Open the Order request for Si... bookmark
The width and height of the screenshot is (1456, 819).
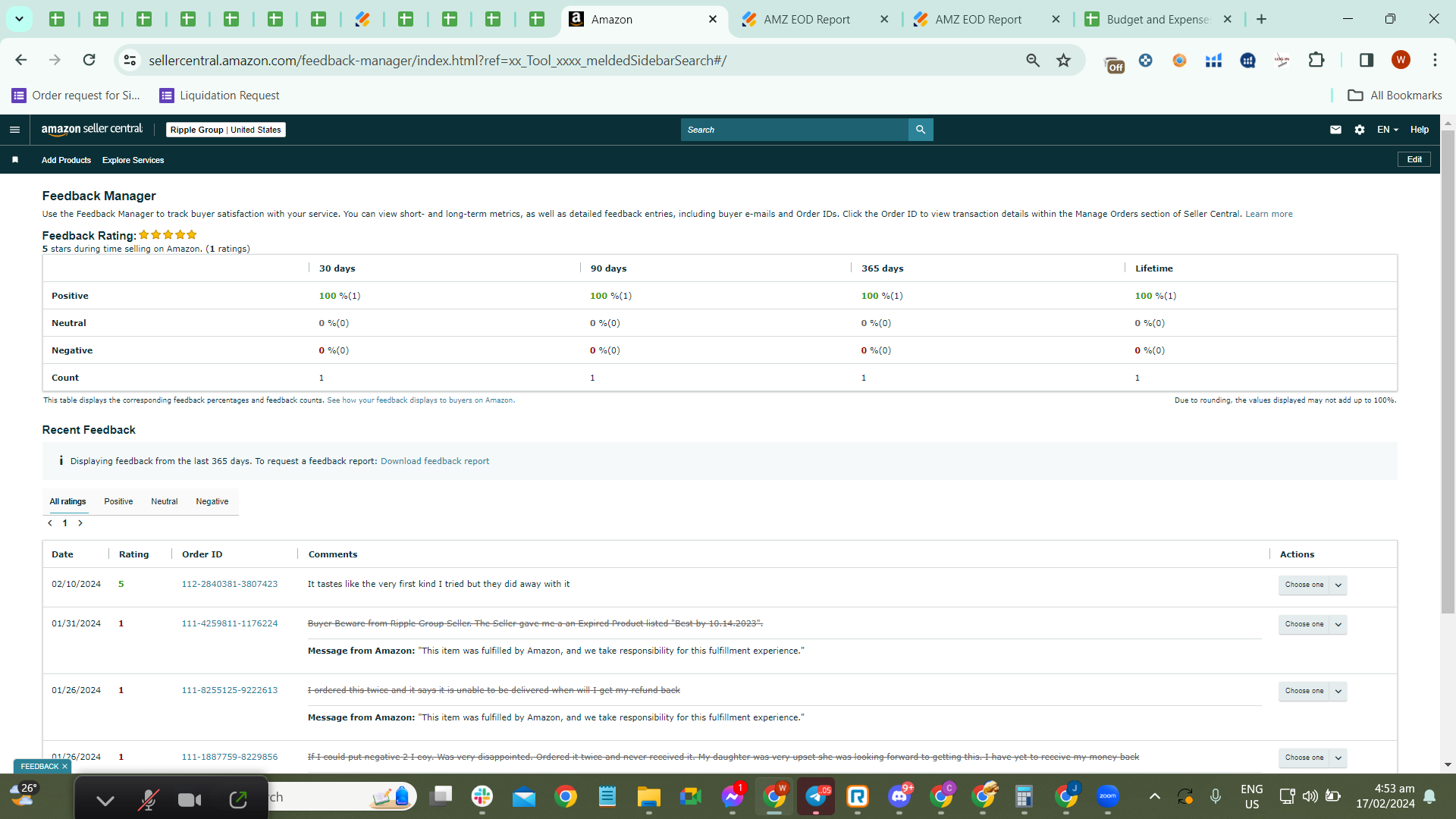pyautogui.click(x=76, y=96)
